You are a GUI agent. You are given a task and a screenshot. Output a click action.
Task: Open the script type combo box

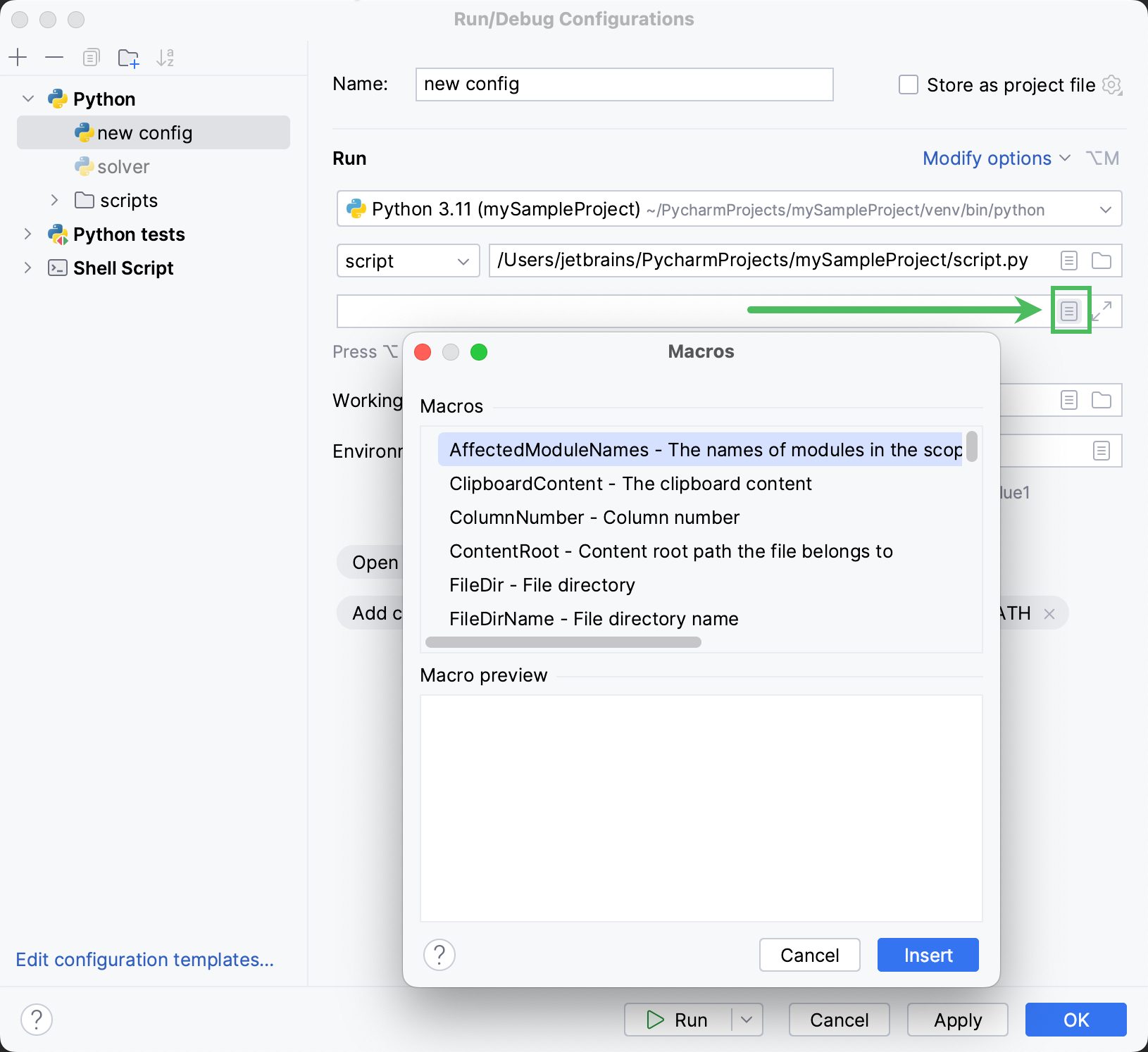click(x=407, y=261)
